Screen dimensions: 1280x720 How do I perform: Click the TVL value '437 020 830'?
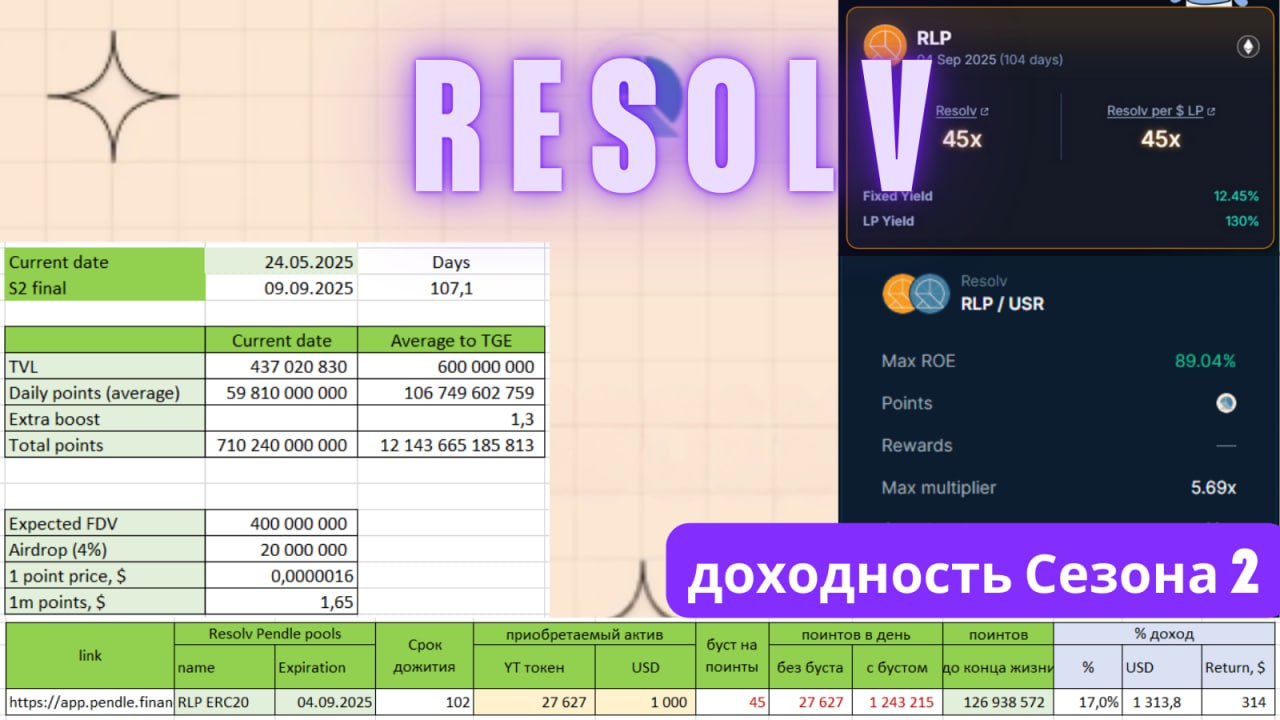(x=281, y=366)
